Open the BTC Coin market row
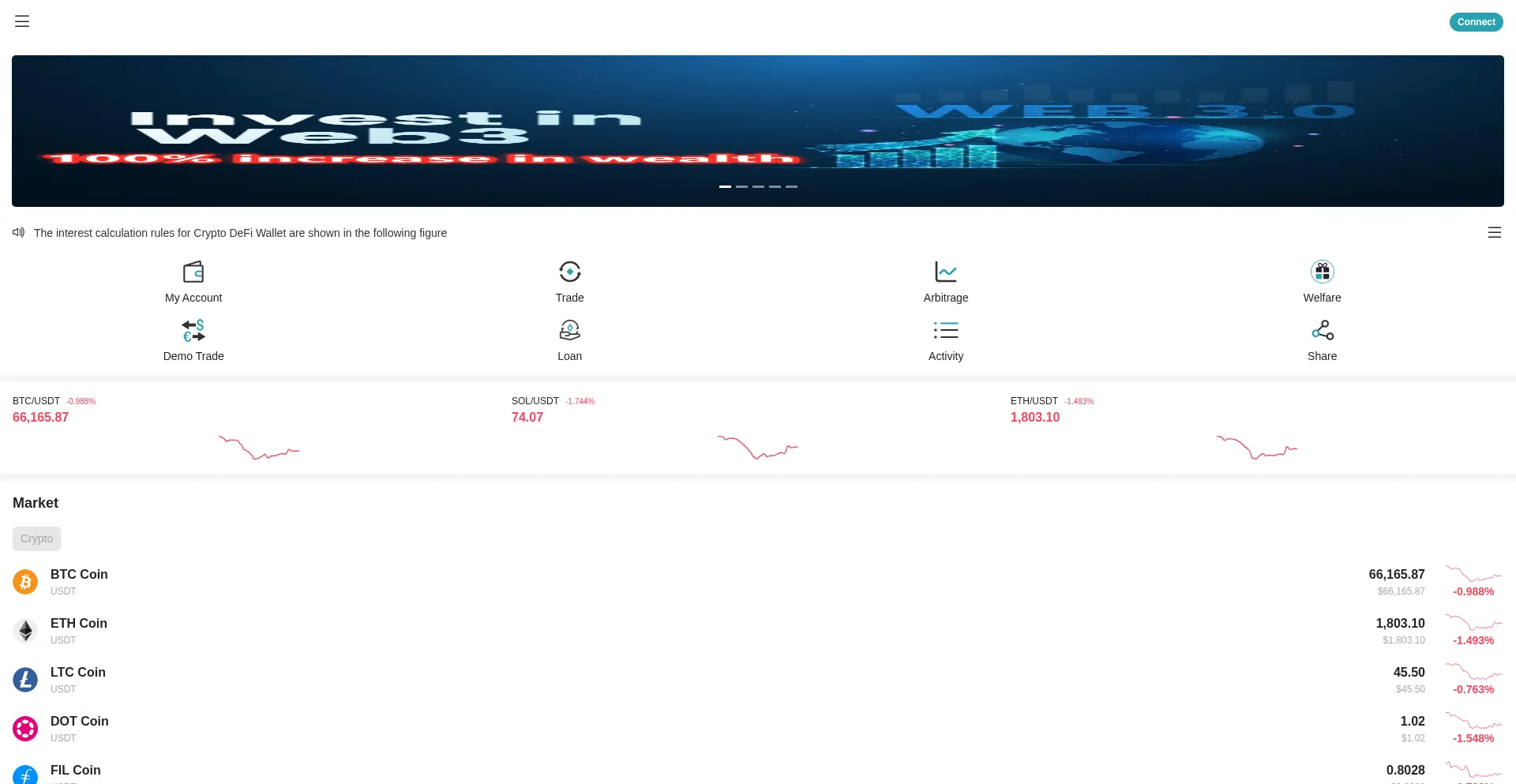 pyautogui.click(x=758, y=582)
